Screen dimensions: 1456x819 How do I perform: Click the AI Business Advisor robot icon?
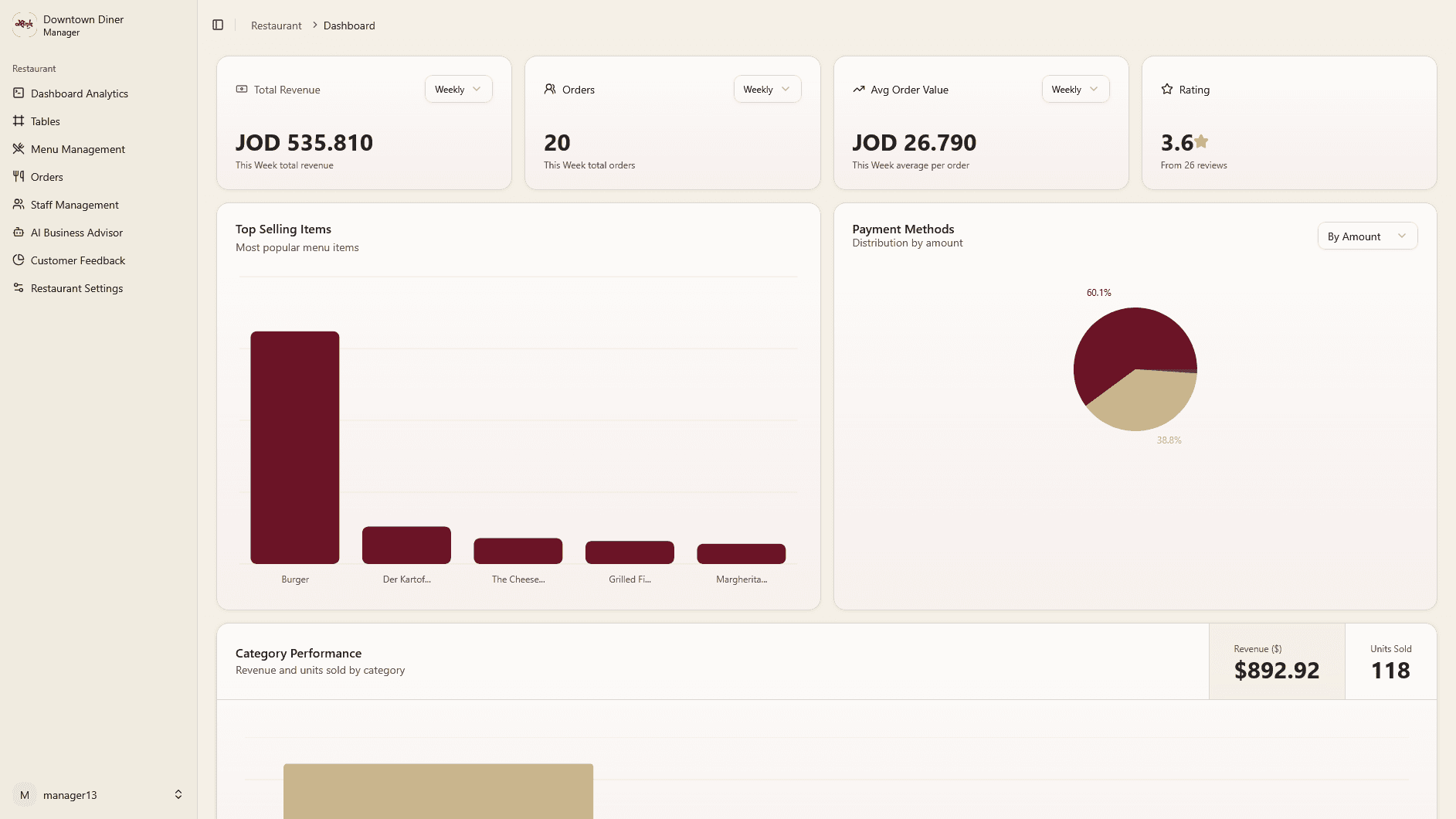coord(19,233)
